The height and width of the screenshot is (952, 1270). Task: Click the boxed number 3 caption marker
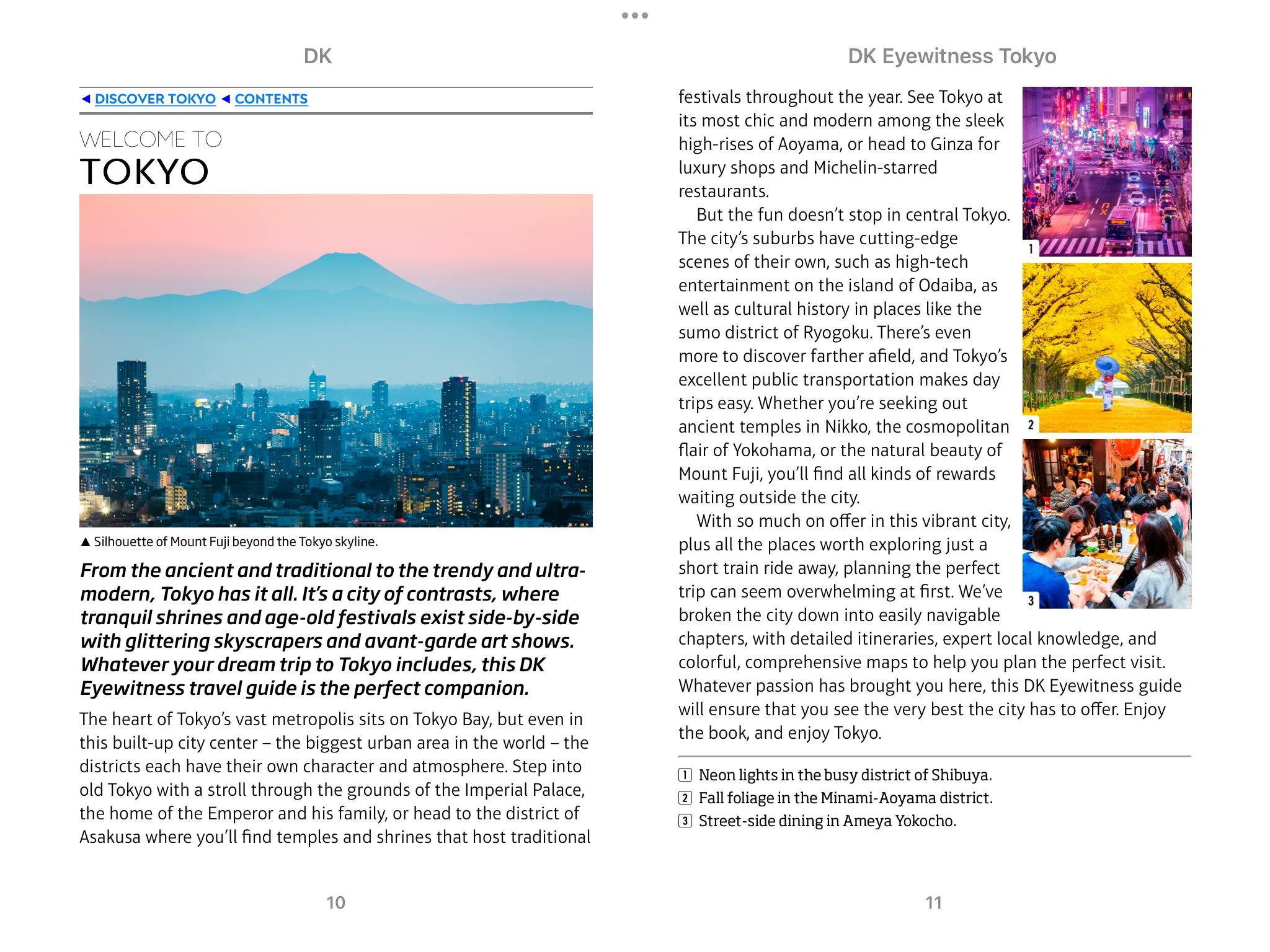pos(685,821)
